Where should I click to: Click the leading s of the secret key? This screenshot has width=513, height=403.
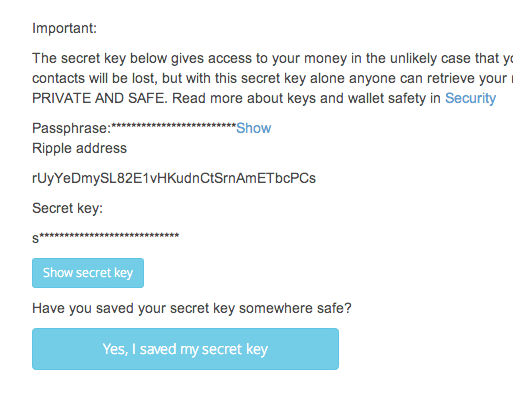tap(36, 239)
